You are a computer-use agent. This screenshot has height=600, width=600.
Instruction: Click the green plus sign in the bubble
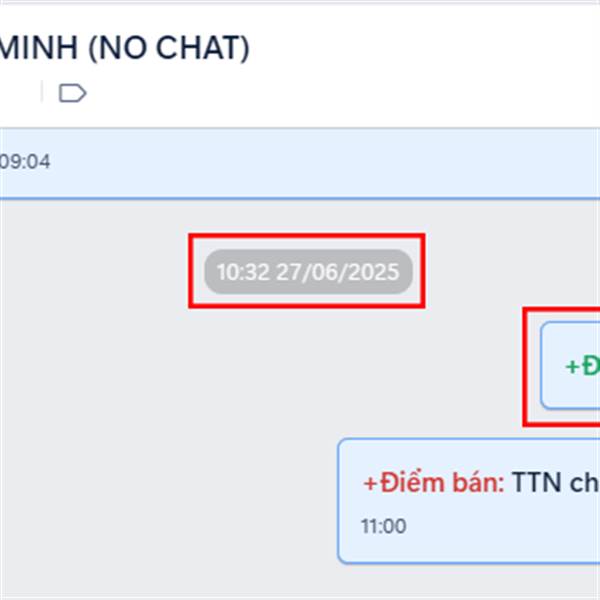(572, 367)
